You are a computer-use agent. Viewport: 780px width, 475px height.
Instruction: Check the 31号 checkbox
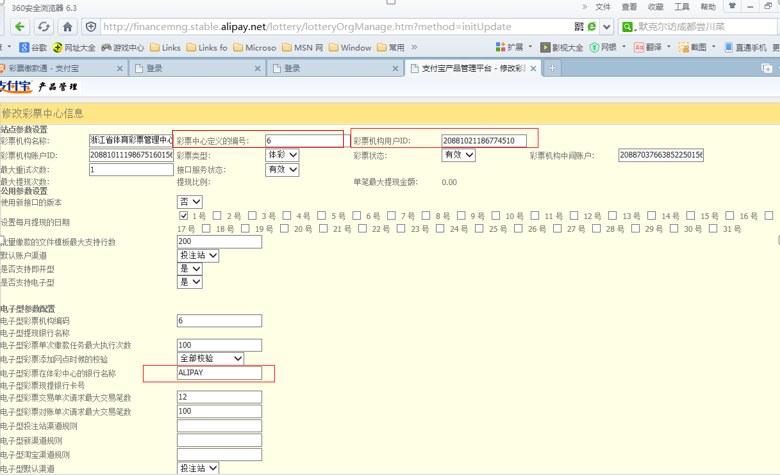(x=713, y=228)
